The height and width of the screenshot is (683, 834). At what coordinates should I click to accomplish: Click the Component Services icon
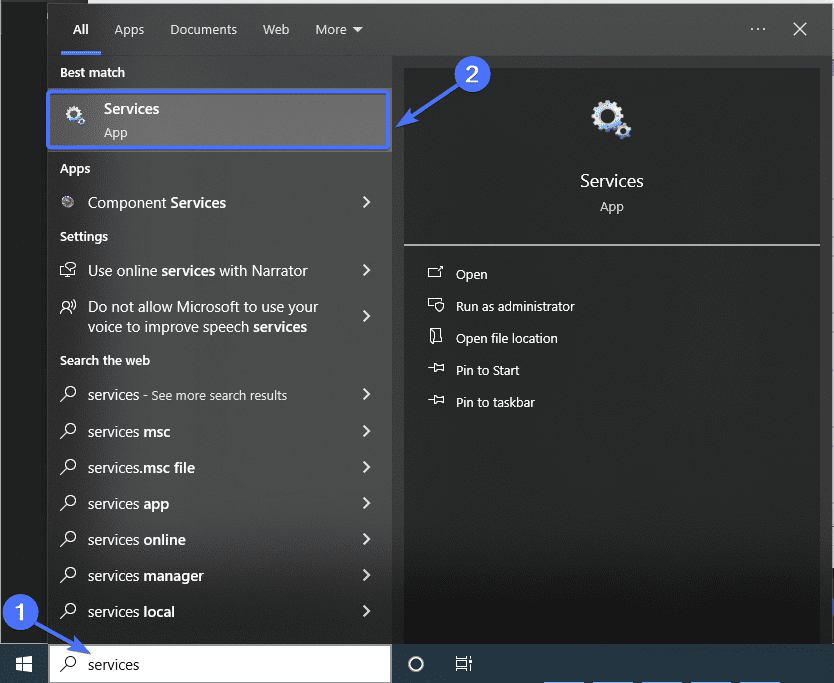[68, 202]
